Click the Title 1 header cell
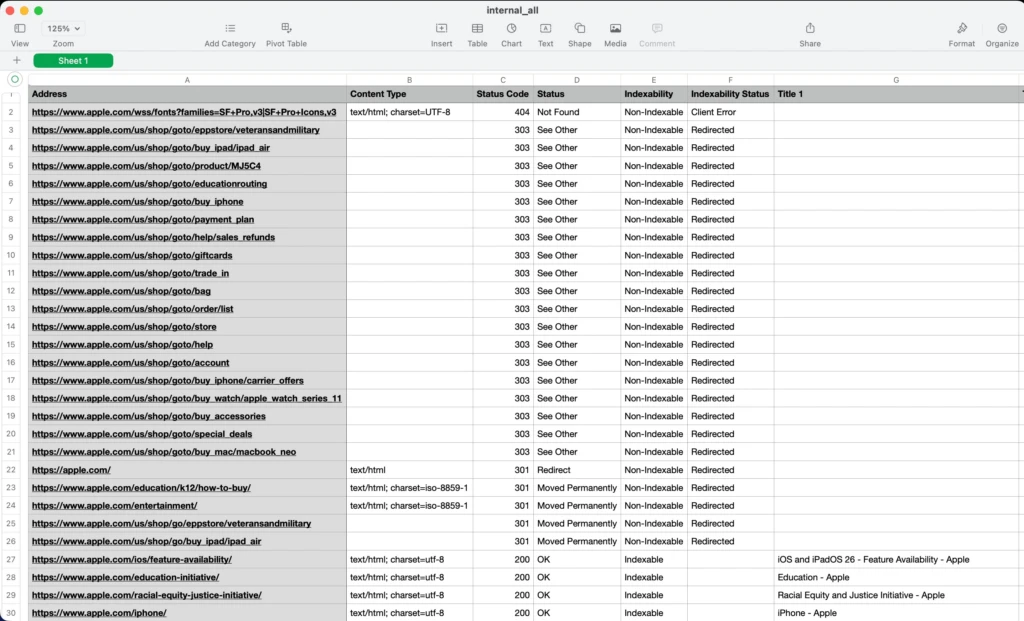The width and height of the screenshot is (1024, 621). [x=896, y=94]
